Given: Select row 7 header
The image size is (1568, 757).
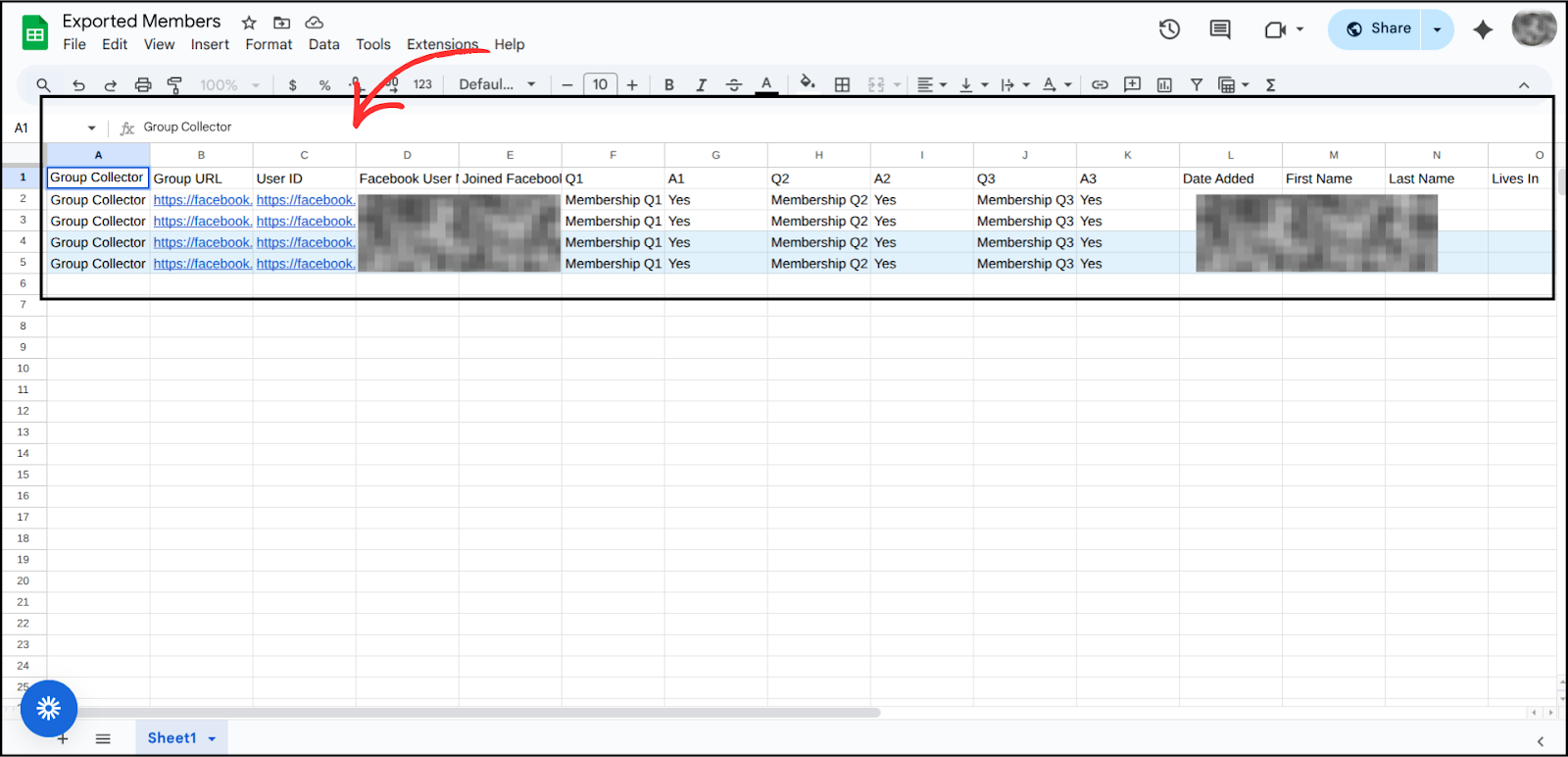Looking at the screenshot, I should 23,304.
